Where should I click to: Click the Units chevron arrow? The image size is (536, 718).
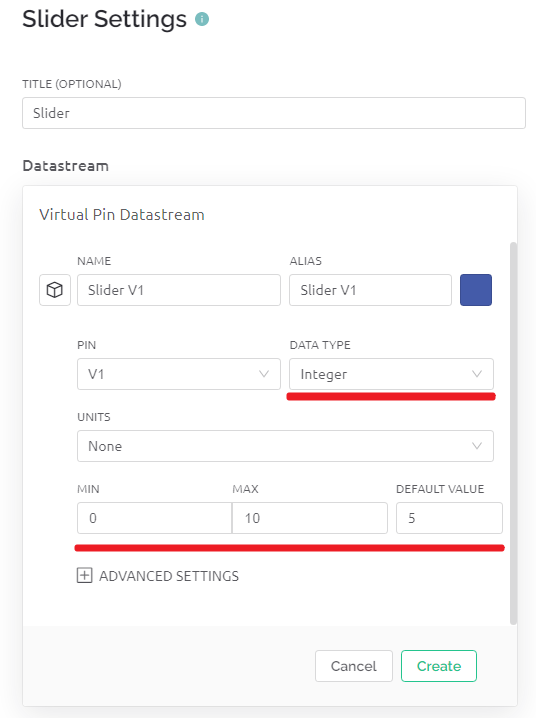pyautogui.click(x=476, y=446)
